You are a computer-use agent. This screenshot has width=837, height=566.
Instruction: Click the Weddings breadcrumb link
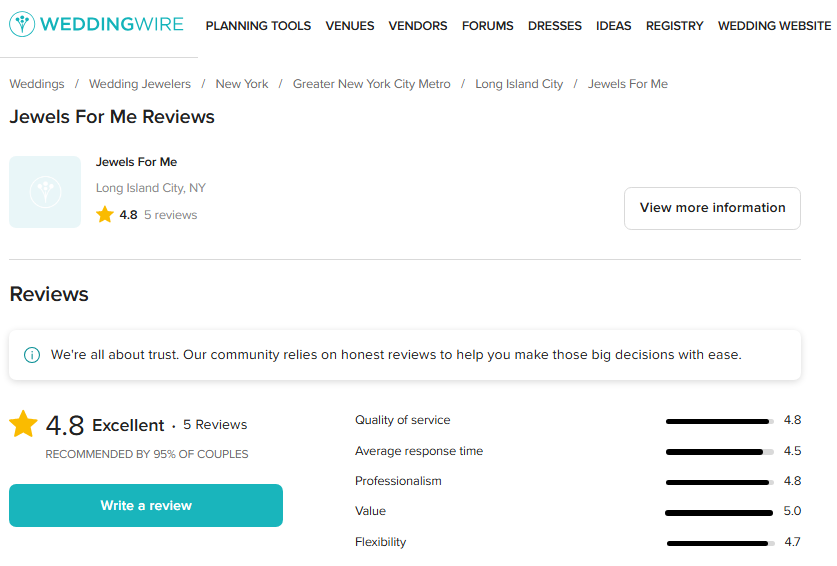pos(37,84)
